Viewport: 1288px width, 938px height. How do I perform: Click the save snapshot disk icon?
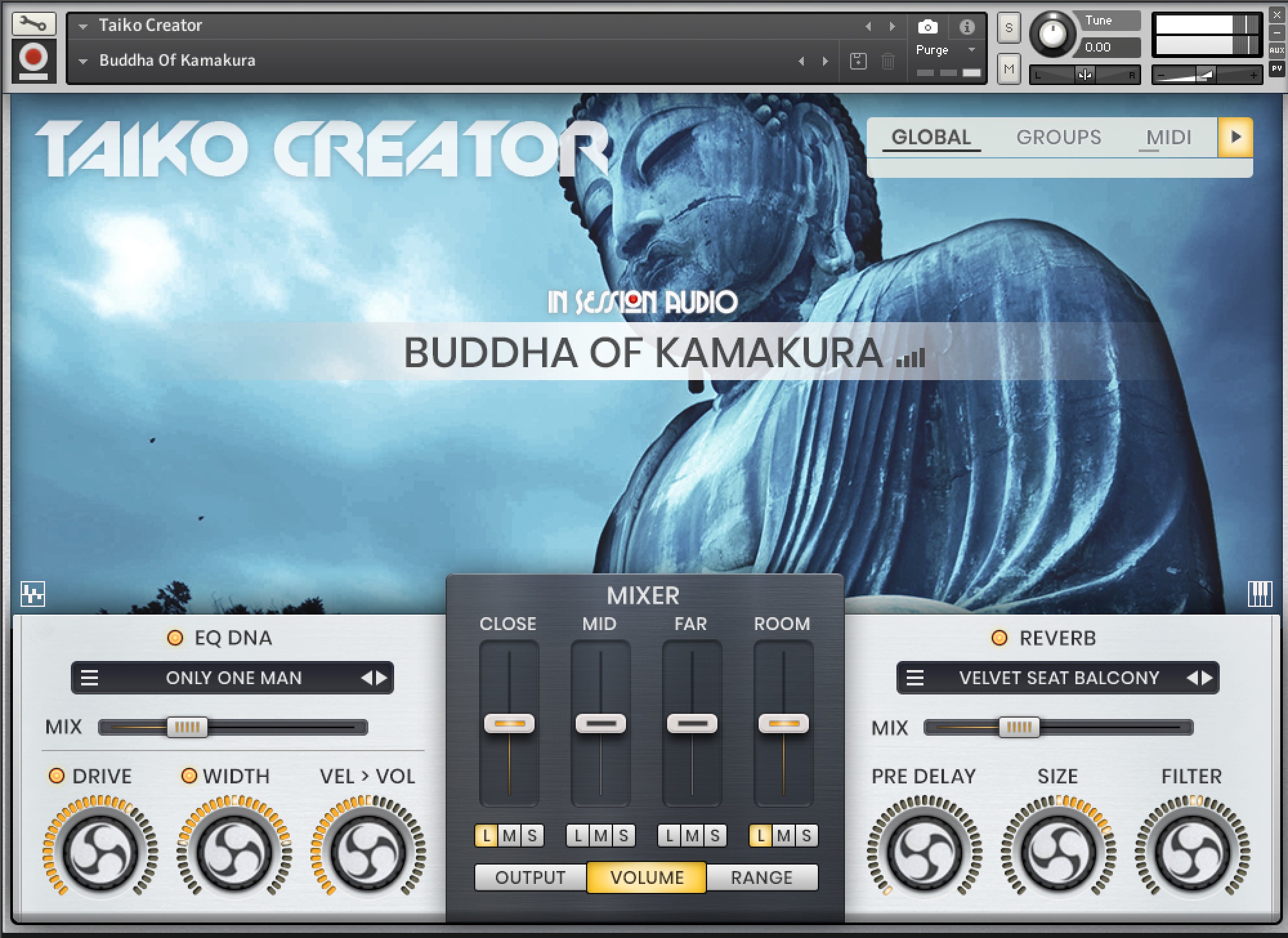(858, 61)
